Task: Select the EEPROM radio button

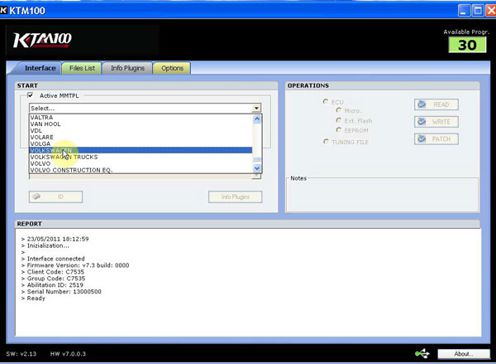Action: [x=339, y=129]
